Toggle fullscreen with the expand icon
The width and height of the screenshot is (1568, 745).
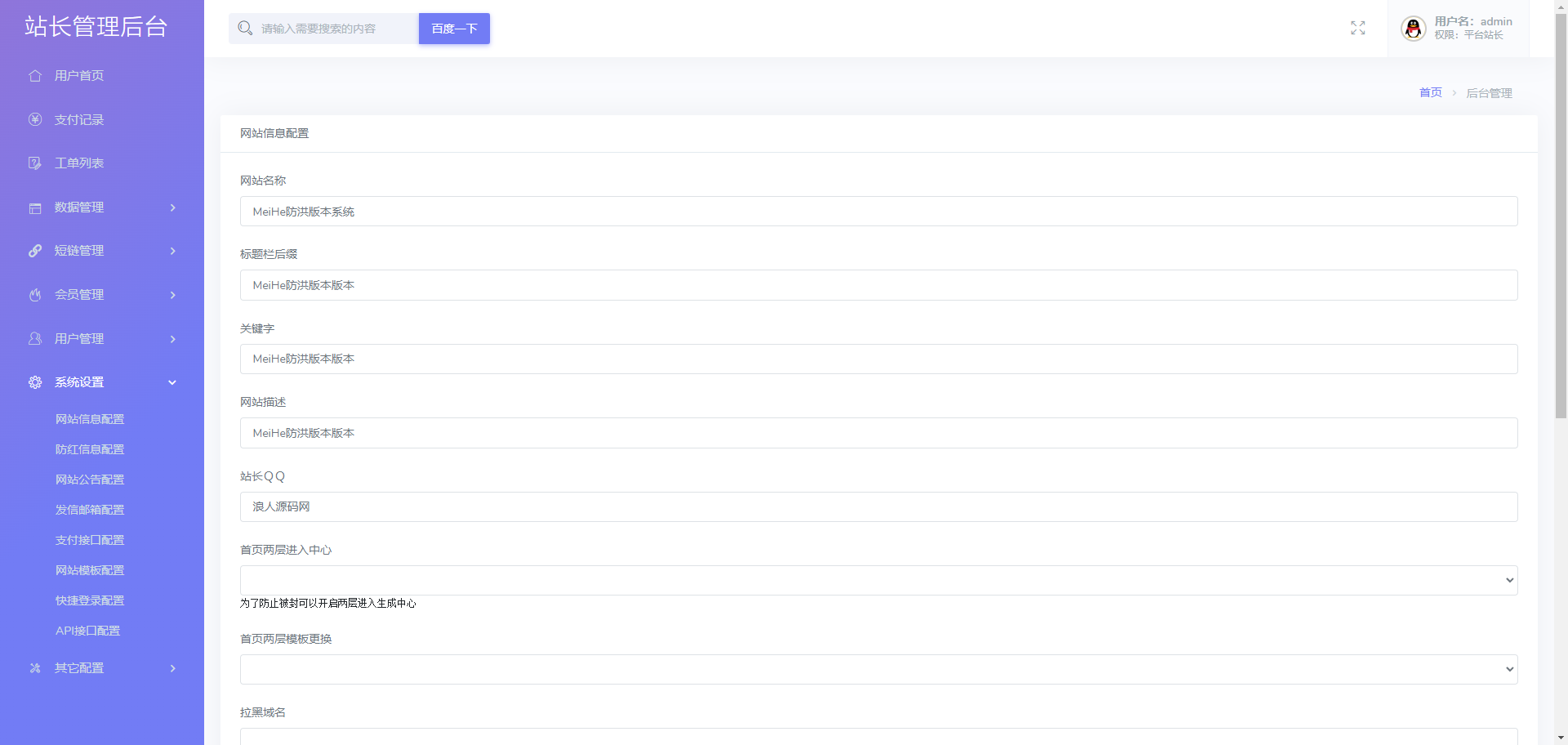tap(1358, 29)
